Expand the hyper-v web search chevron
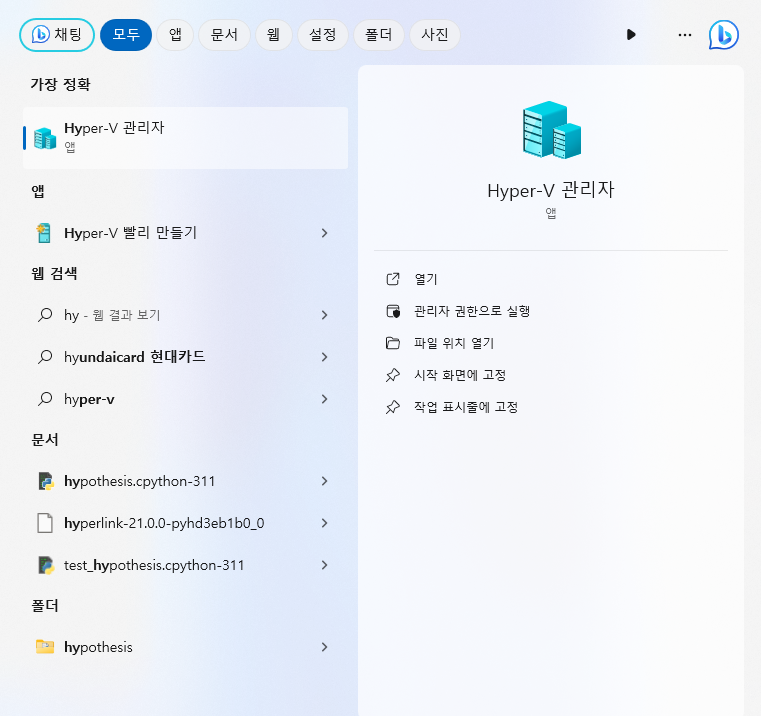The width and height of the screenshot is (761, 716). click(324, 399)
